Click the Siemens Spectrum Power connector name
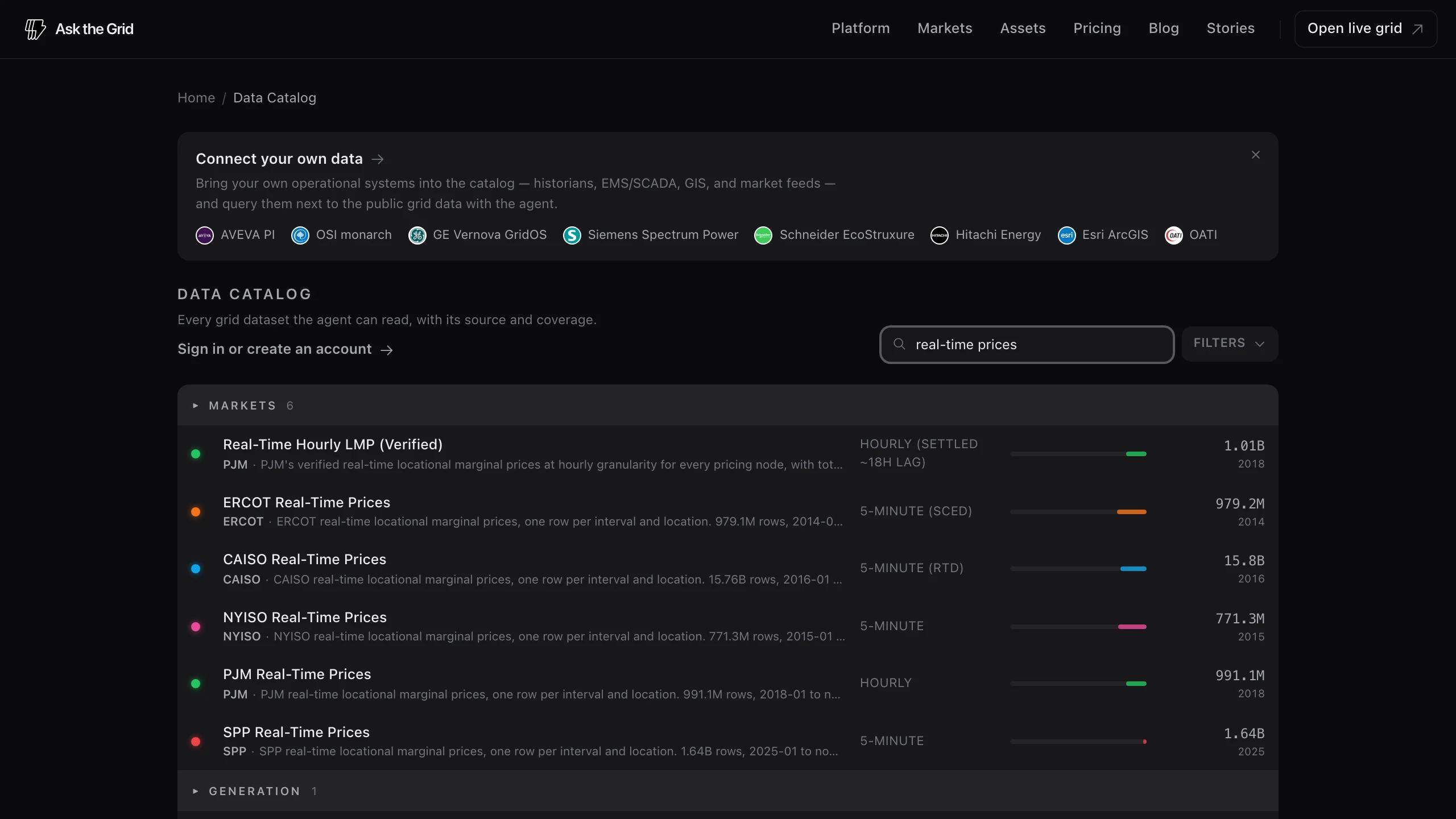The height and width of the screenshot is (819, 1456). tap(663, 235)
